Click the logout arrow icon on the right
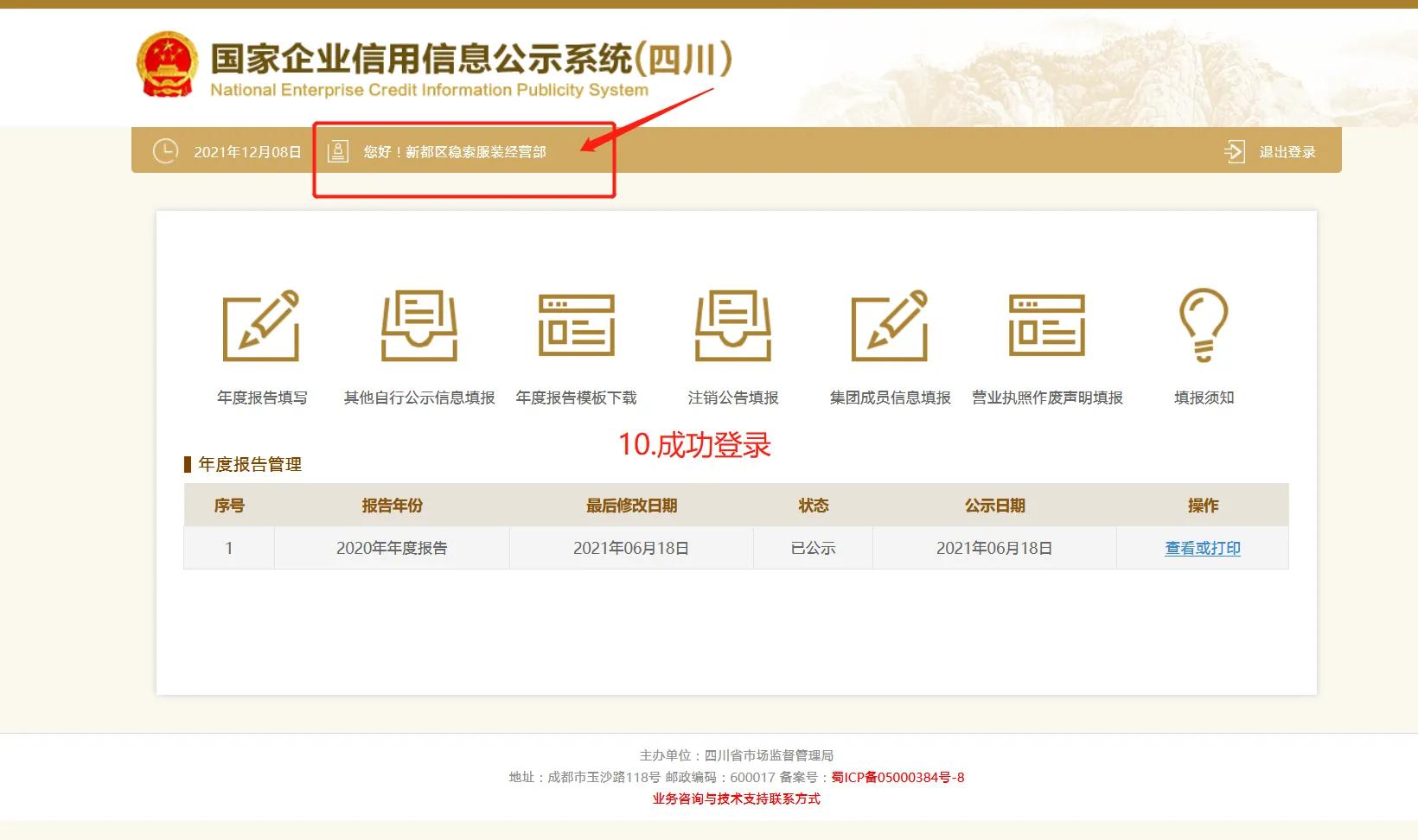 [1236, 150]
